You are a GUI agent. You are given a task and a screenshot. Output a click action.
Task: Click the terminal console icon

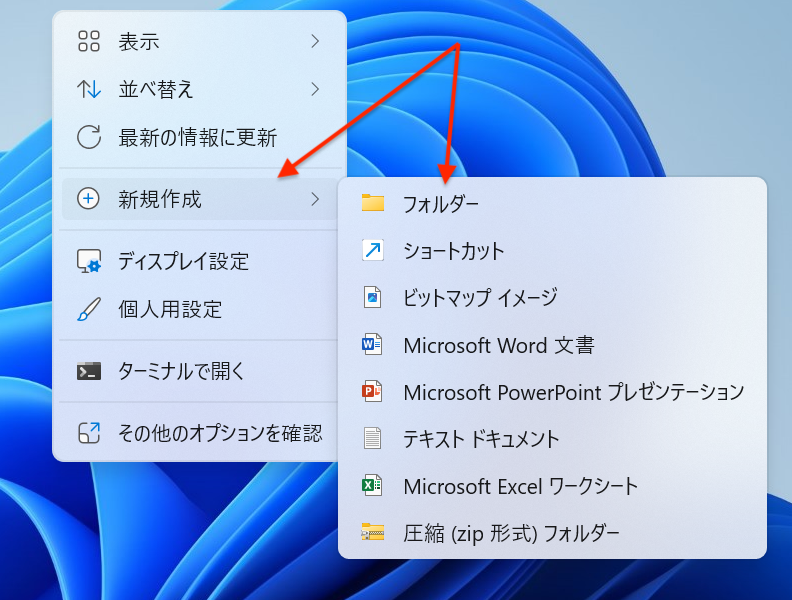89,371
